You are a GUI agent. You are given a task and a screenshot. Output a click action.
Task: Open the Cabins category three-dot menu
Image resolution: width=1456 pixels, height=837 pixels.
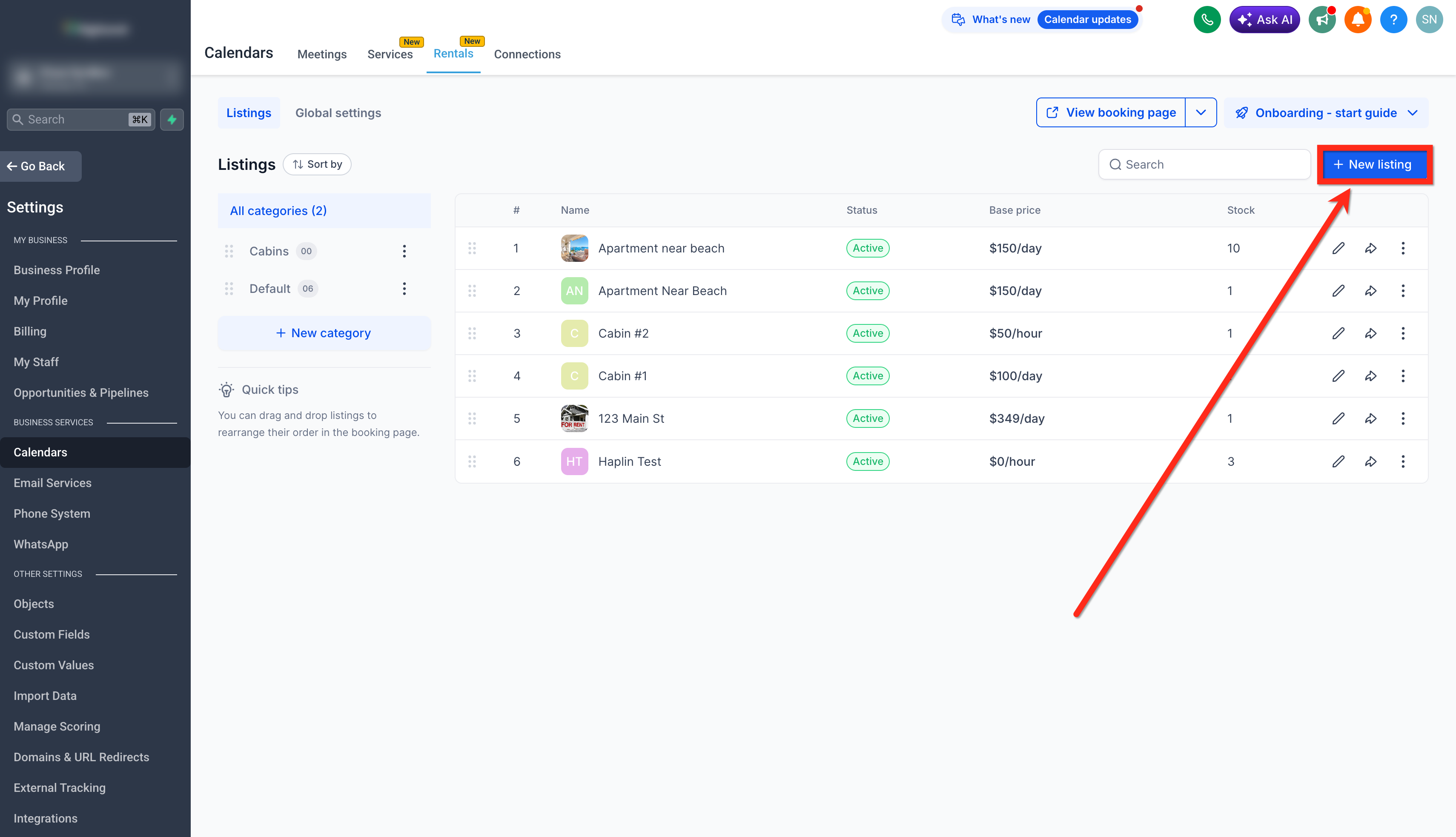pos(404,251)
